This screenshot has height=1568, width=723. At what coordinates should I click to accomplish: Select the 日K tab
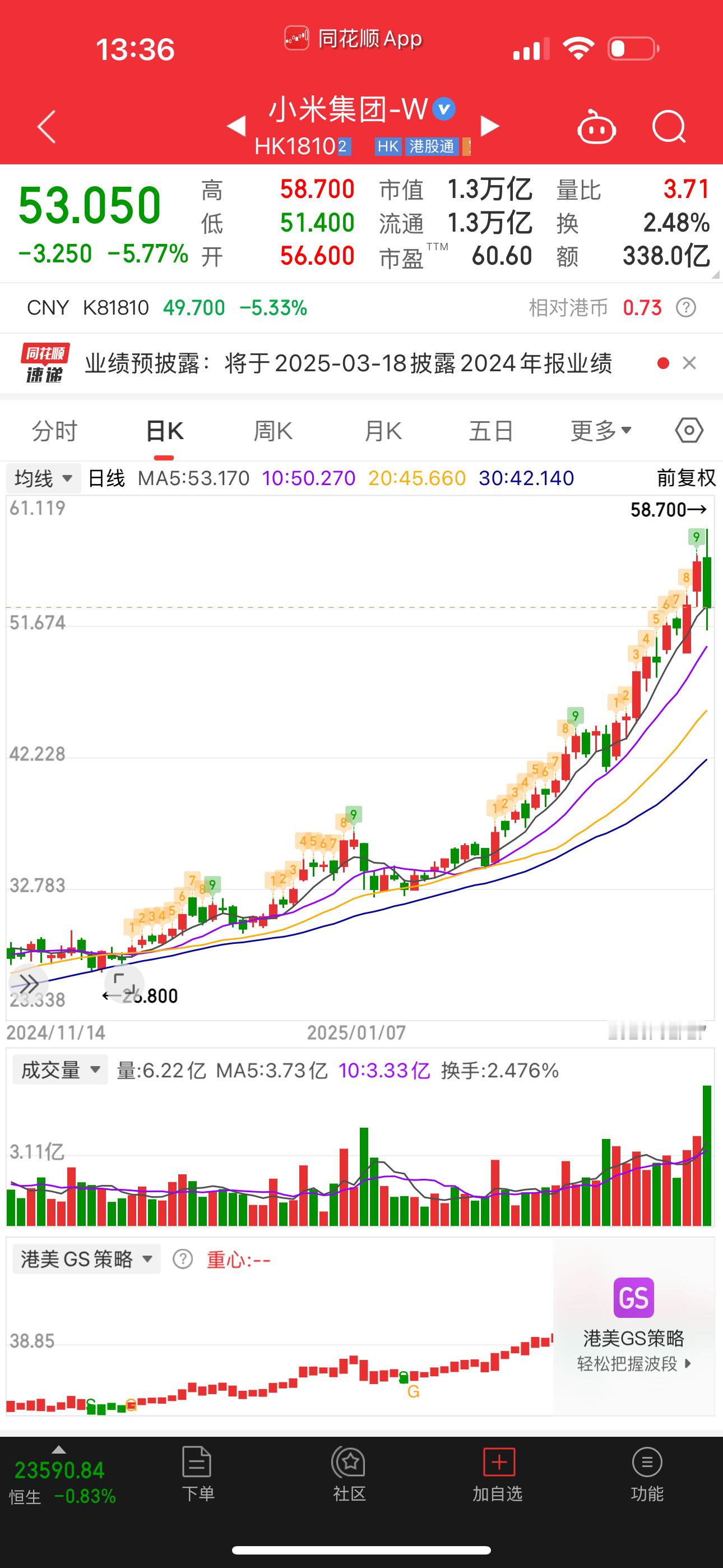(x=164, y=431)
